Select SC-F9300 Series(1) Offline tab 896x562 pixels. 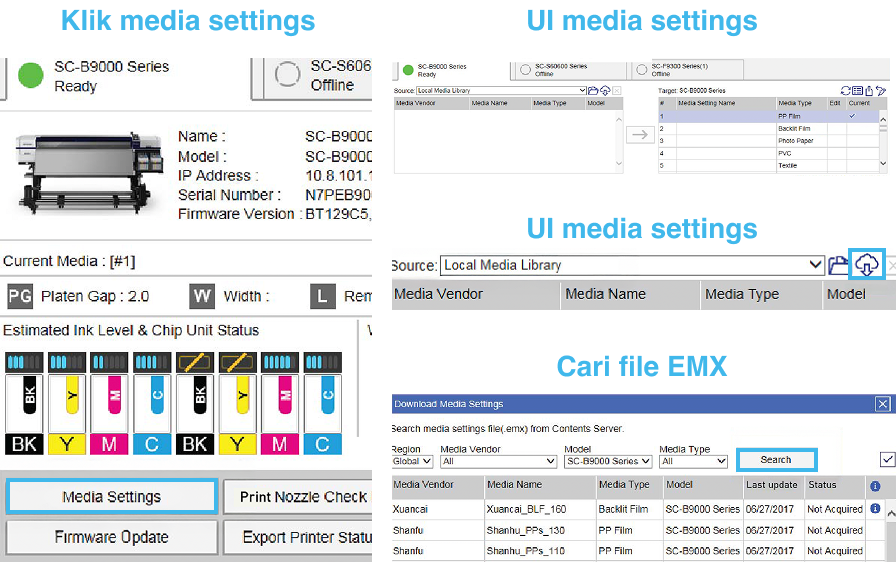point(688,70)
